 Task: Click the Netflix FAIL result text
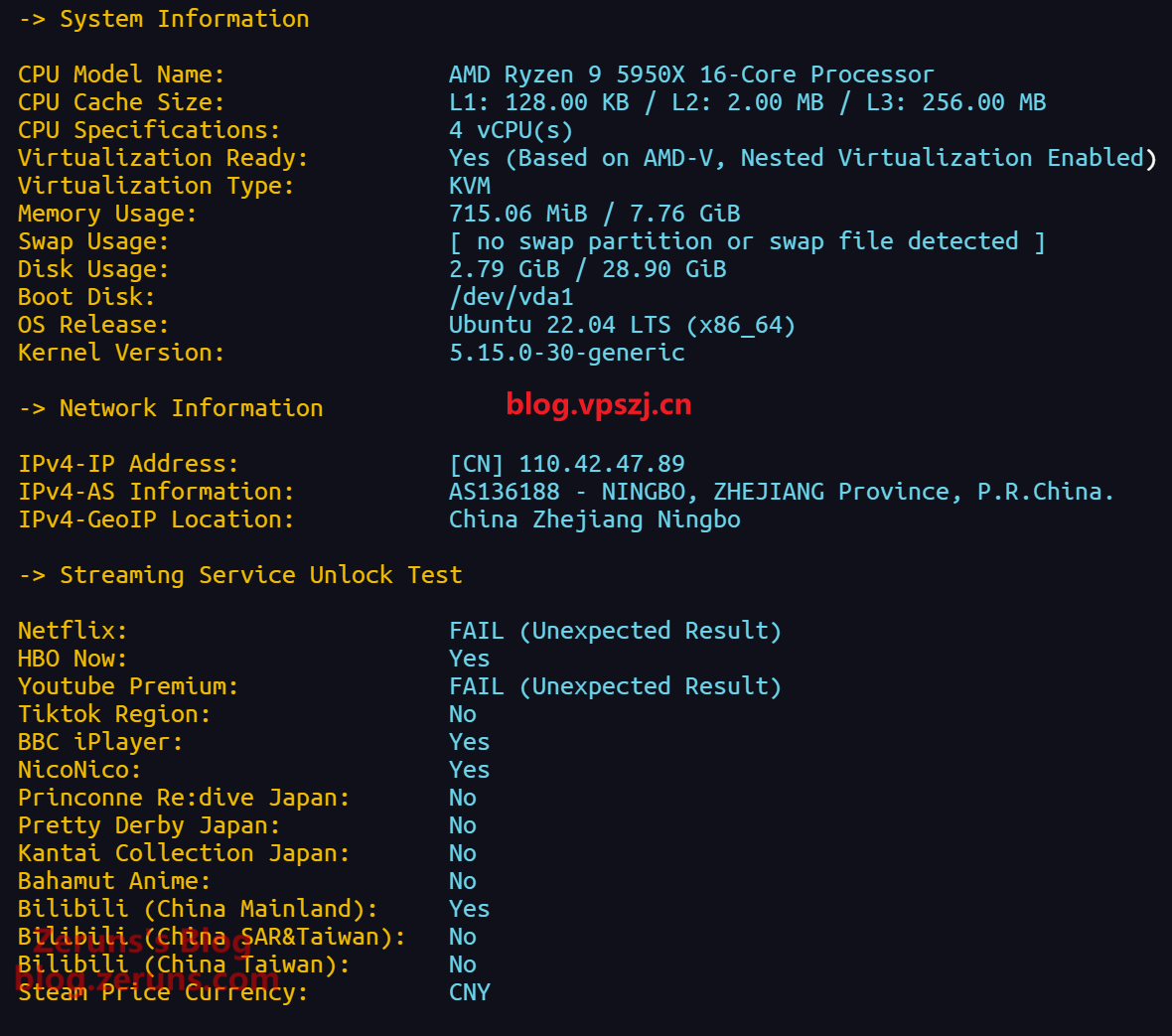point(615,631)
